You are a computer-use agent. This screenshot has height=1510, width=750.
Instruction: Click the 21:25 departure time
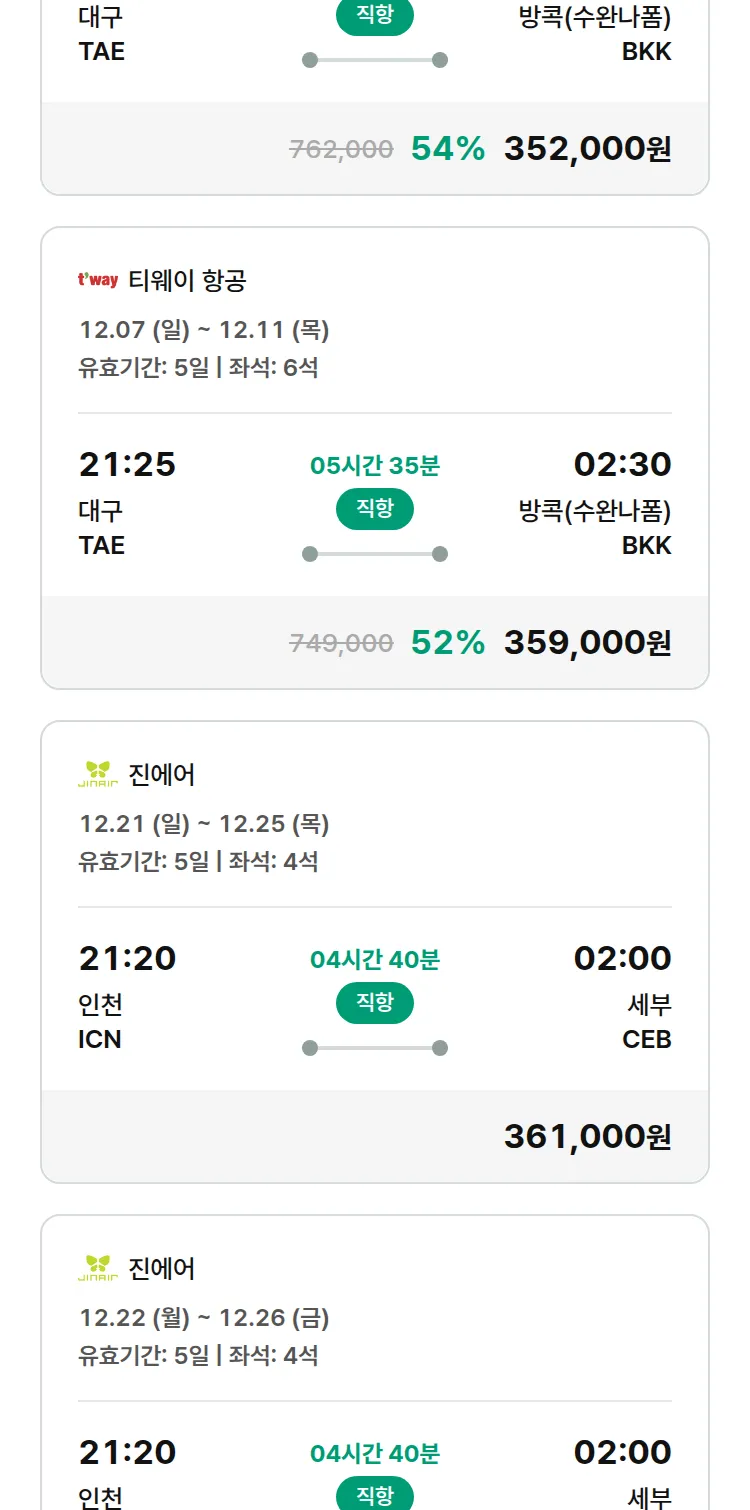point(127,464)
